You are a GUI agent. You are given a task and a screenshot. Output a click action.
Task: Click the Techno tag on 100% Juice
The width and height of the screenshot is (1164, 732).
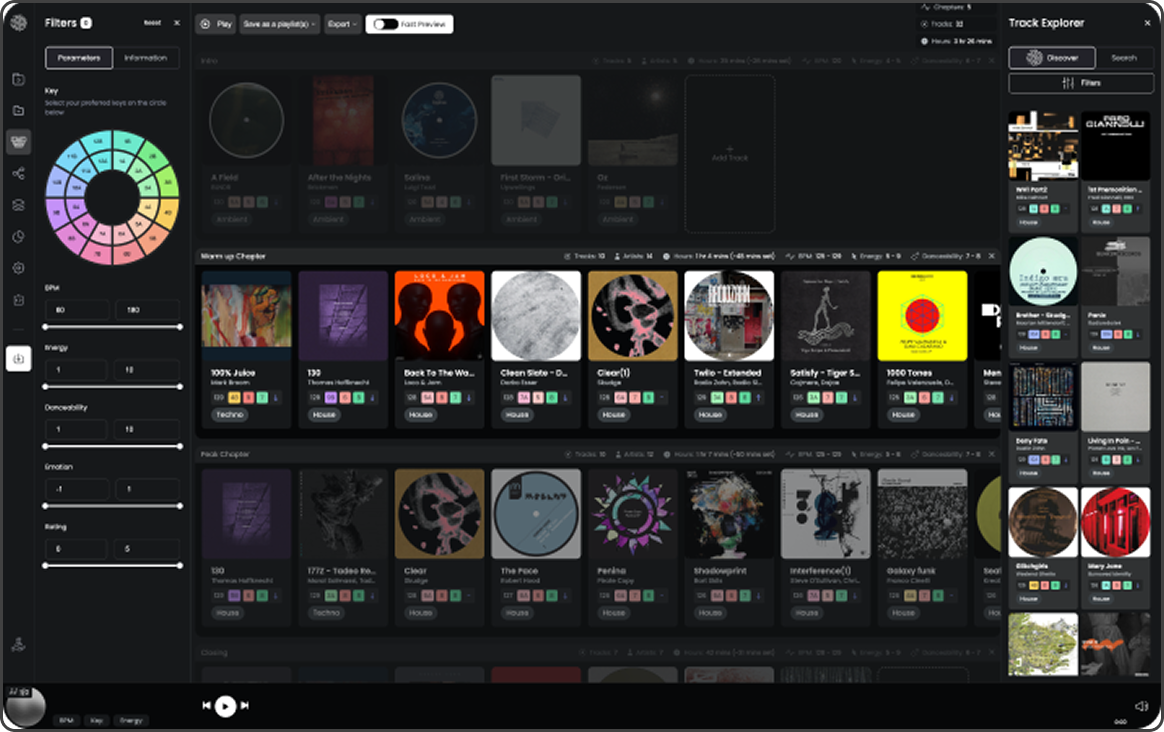pyautogui.click(x=229, y=415)
